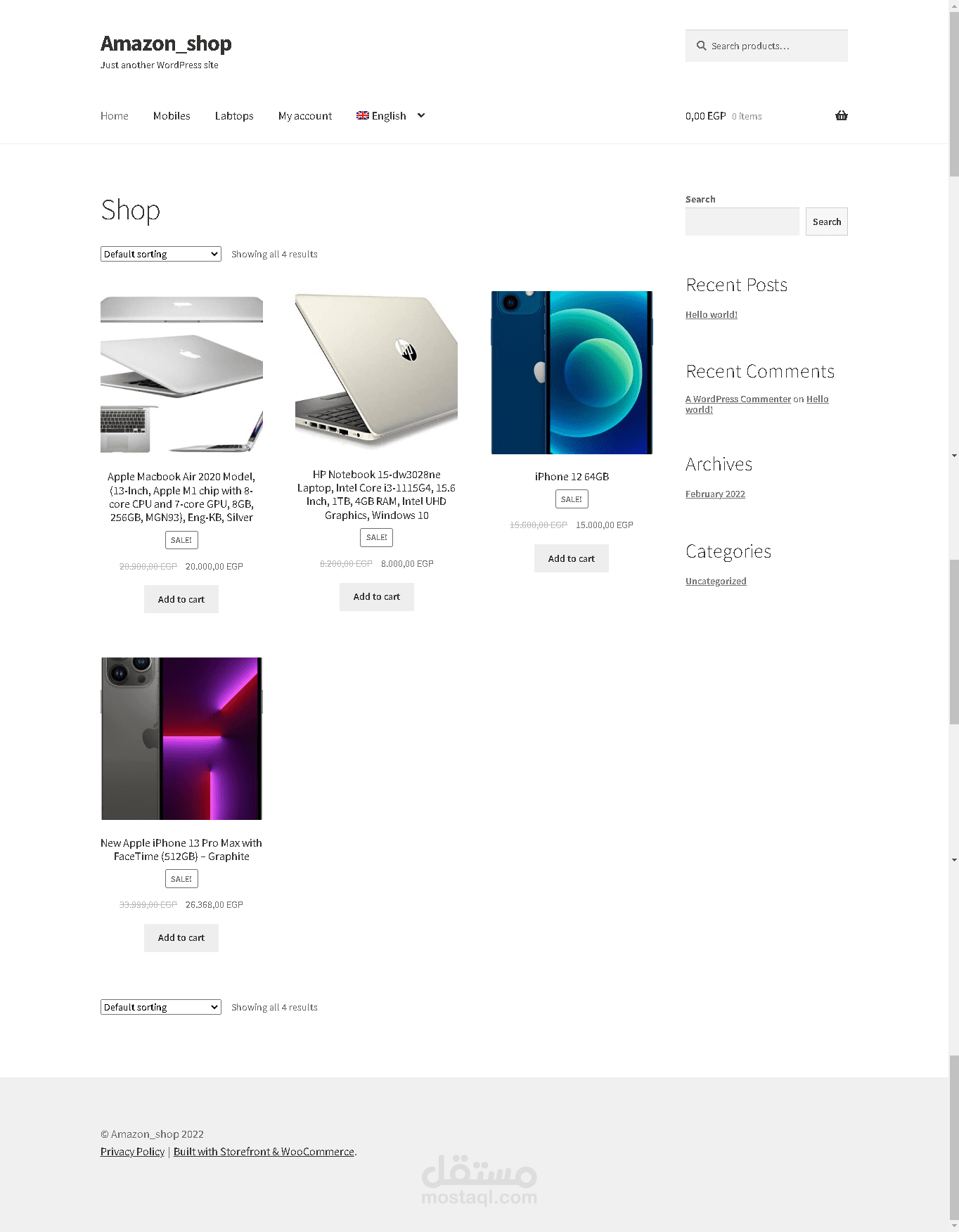Open the top Default sorting dropdown
This screenshot has width=959, height=1232.
[x=161, y=254]
